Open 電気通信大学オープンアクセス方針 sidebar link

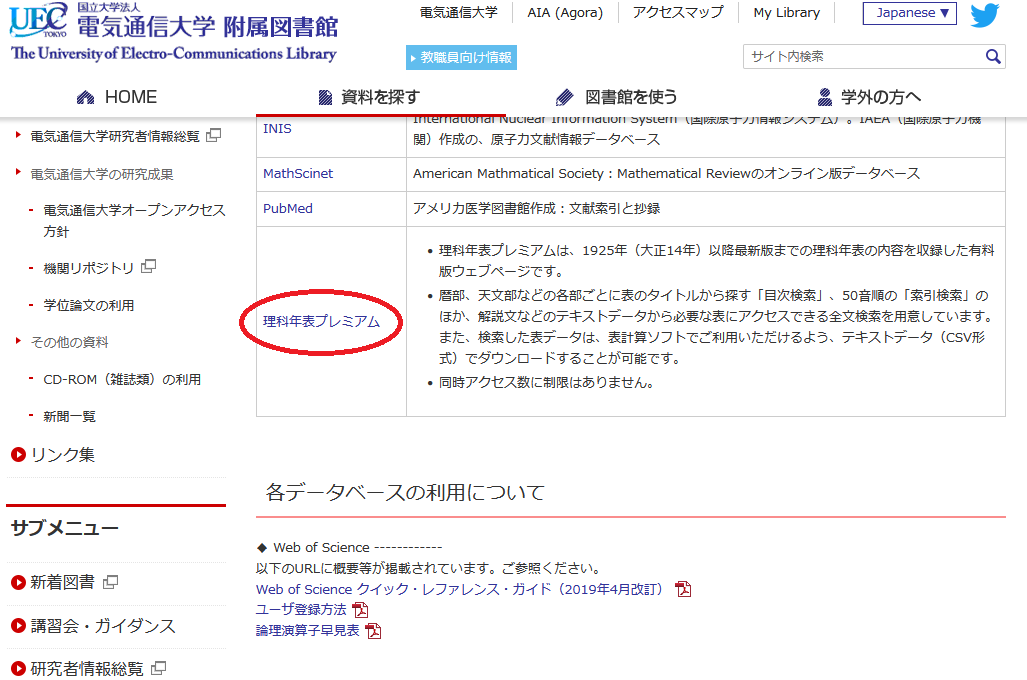(x=134, y=221)
